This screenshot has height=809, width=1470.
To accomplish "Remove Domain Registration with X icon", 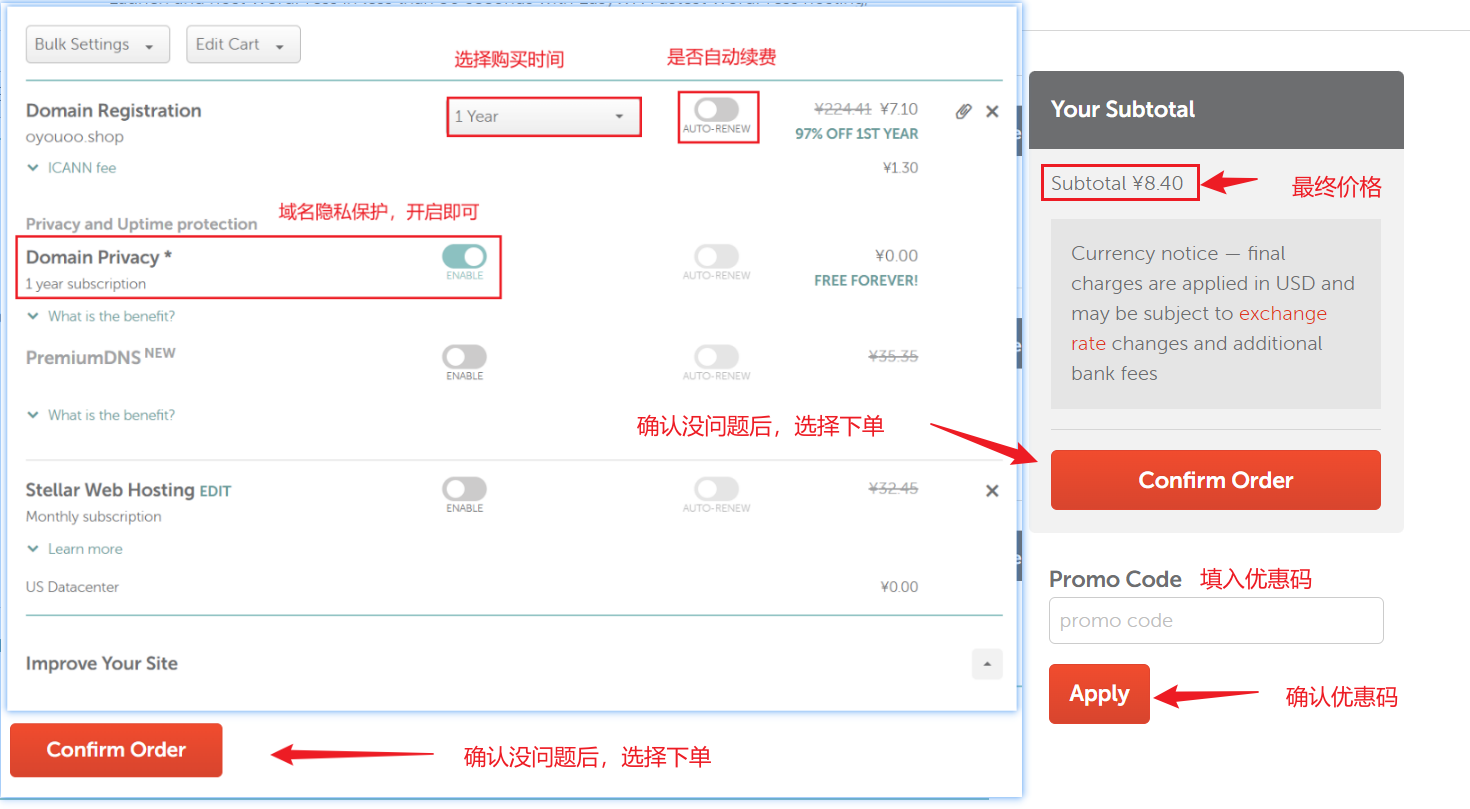I will [992, 111].
